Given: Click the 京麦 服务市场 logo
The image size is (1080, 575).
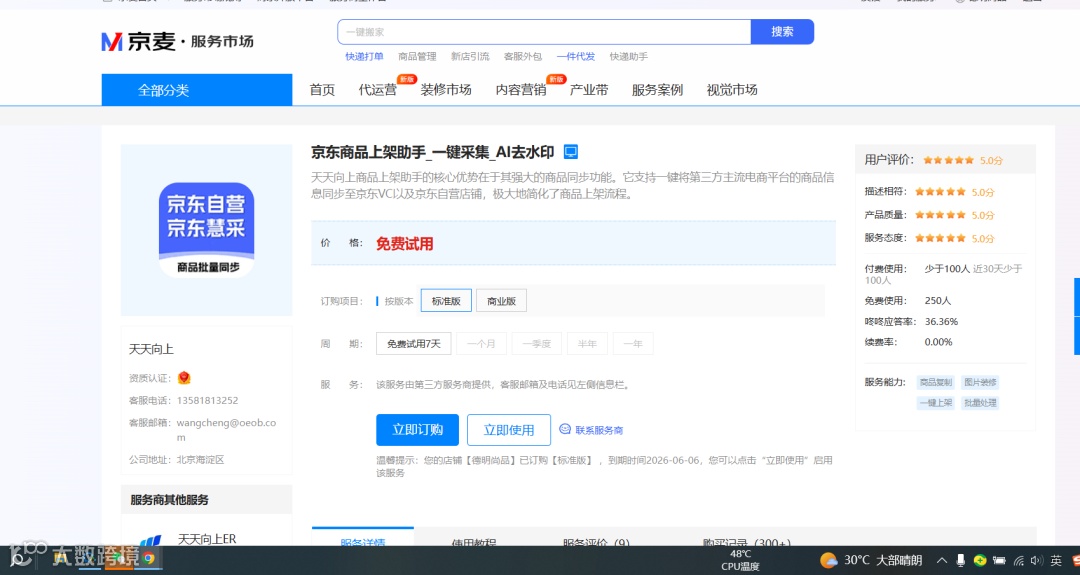Looking at the screenshot, I should pyautogui.click(x=178, y=41).
